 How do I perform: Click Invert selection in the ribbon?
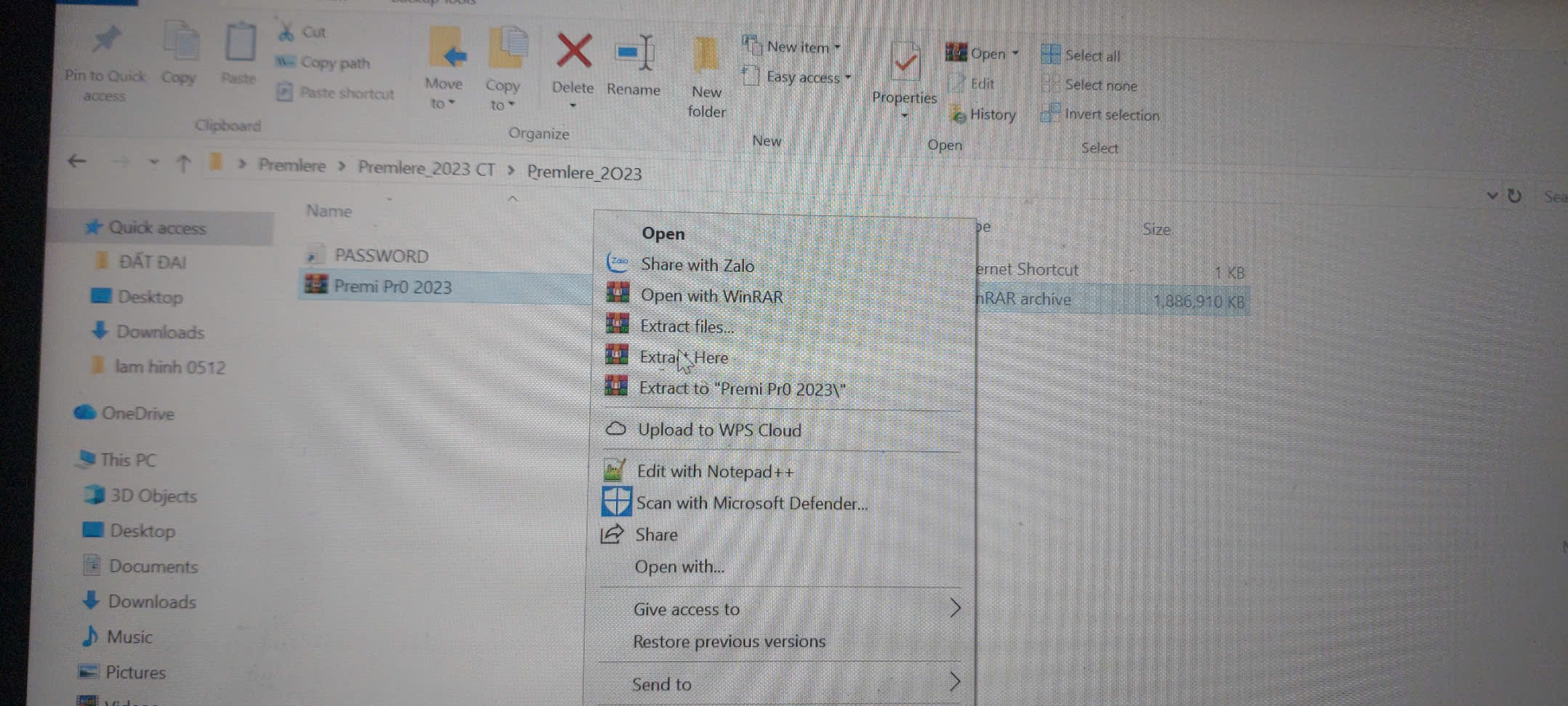(x=1102, y=115)
